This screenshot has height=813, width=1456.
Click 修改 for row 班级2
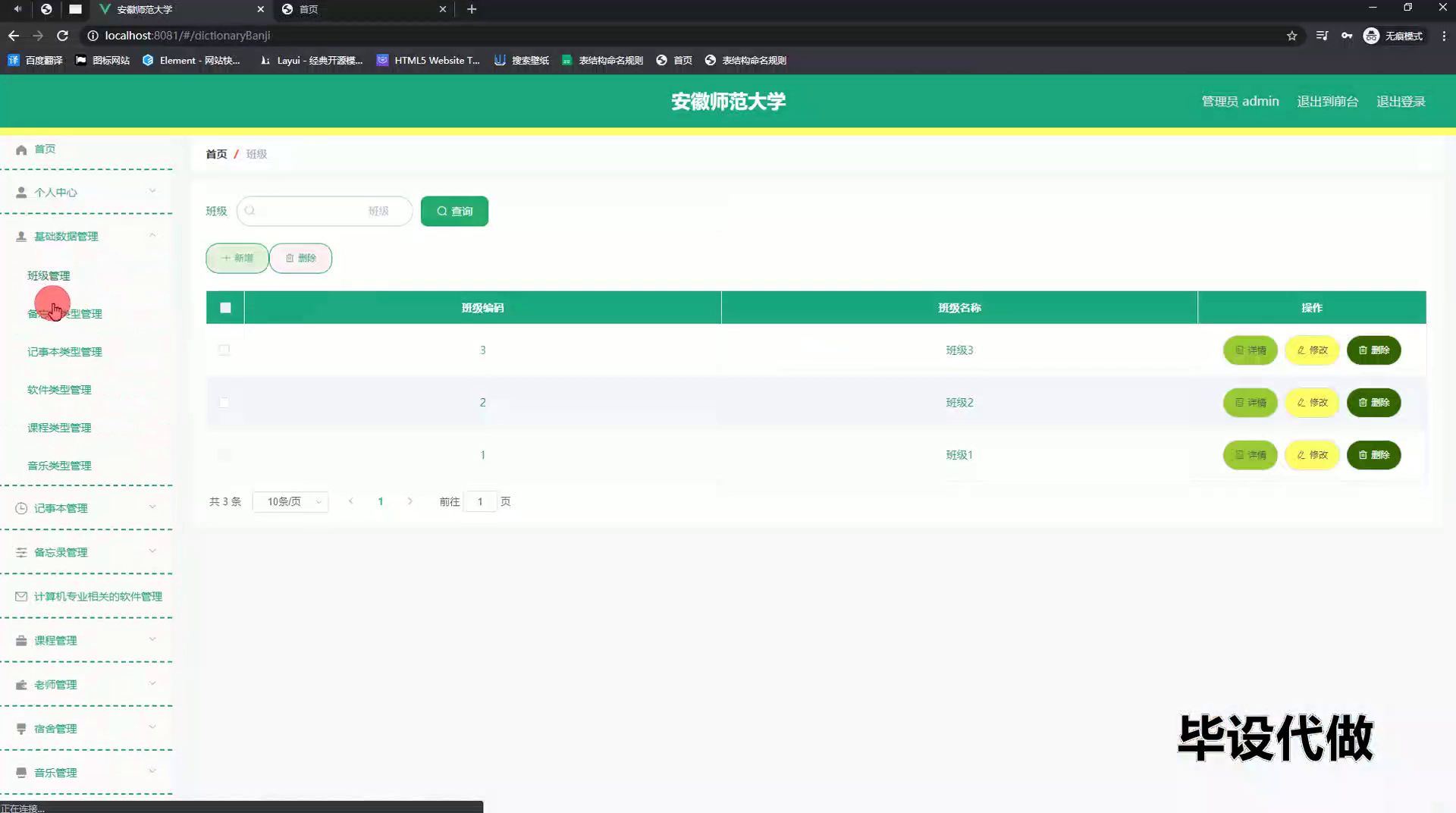pos(1312,402)
